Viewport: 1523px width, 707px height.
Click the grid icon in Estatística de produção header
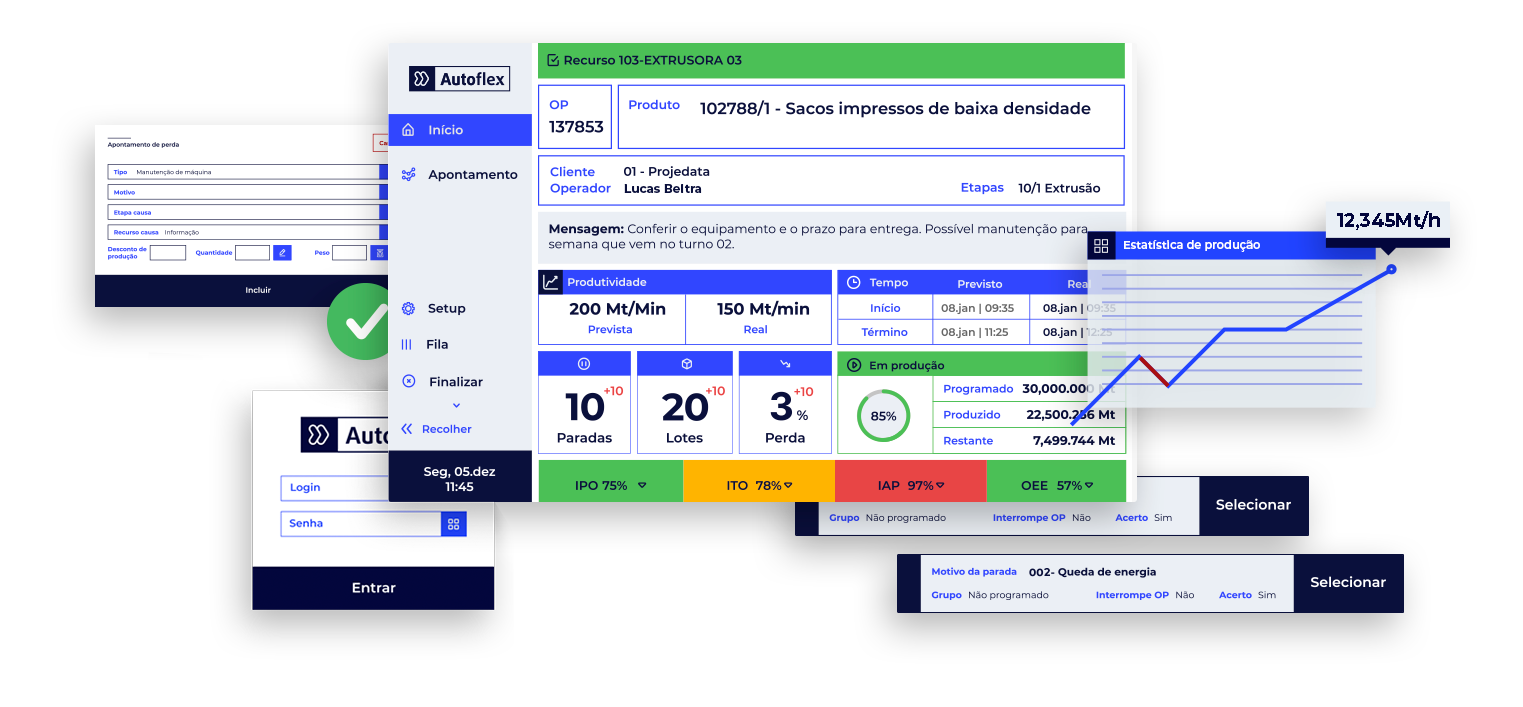coord(1101,245)
